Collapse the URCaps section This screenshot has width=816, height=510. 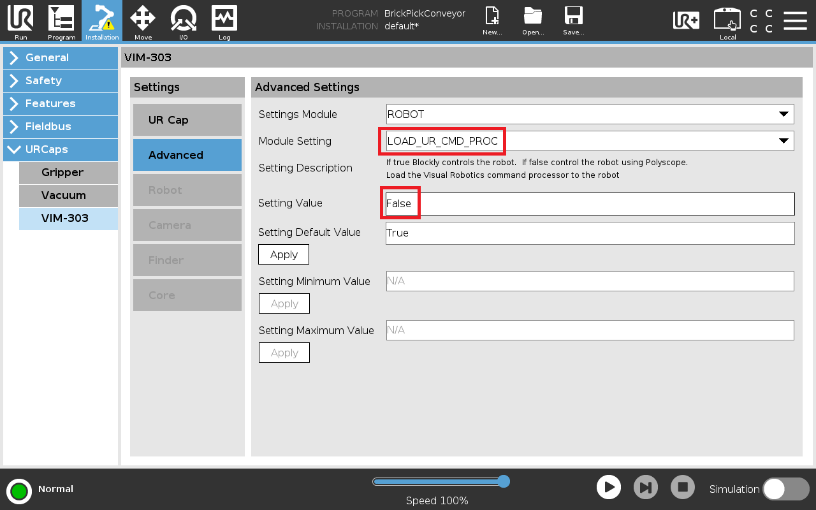(x=60, y=149)
